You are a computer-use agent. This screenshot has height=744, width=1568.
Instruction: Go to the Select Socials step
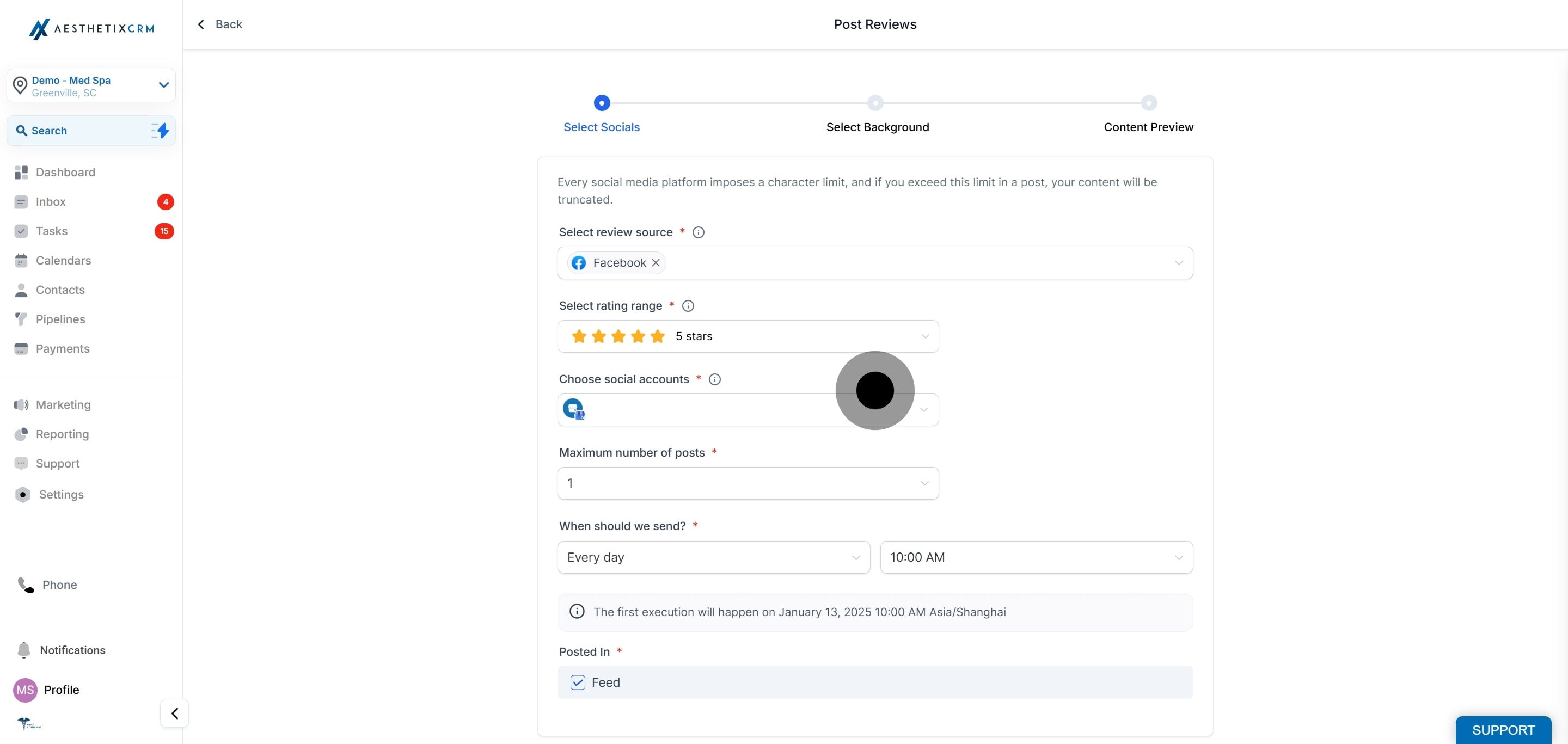coord(602,127)
